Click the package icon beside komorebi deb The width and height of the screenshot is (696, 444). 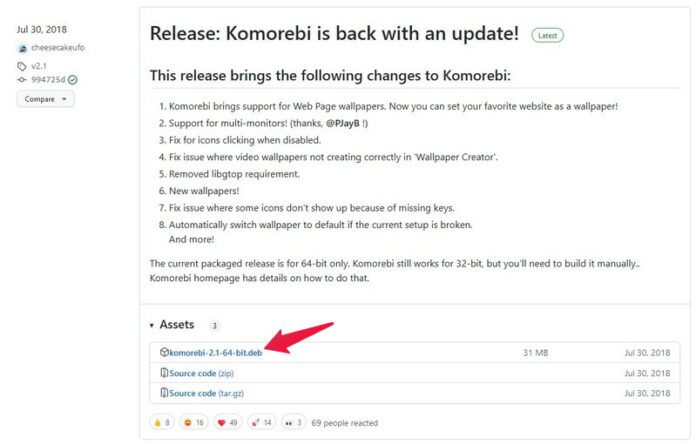pyautogui.click(x=164, y=353)
